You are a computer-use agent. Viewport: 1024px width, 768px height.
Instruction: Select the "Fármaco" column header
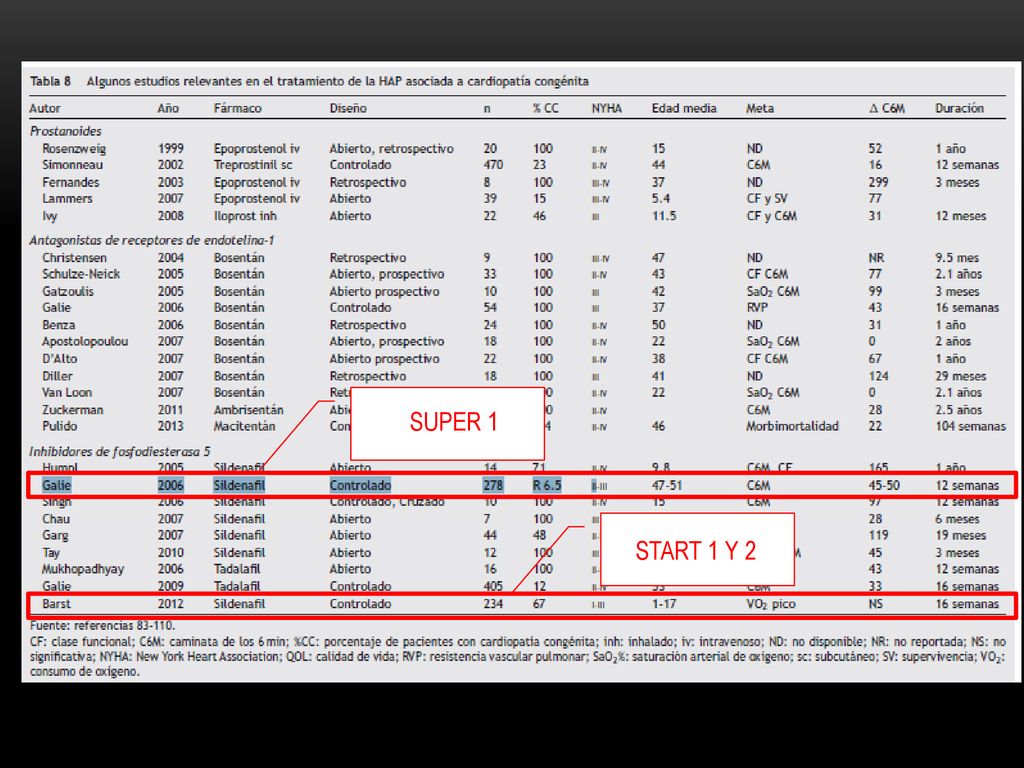(238, 108)
